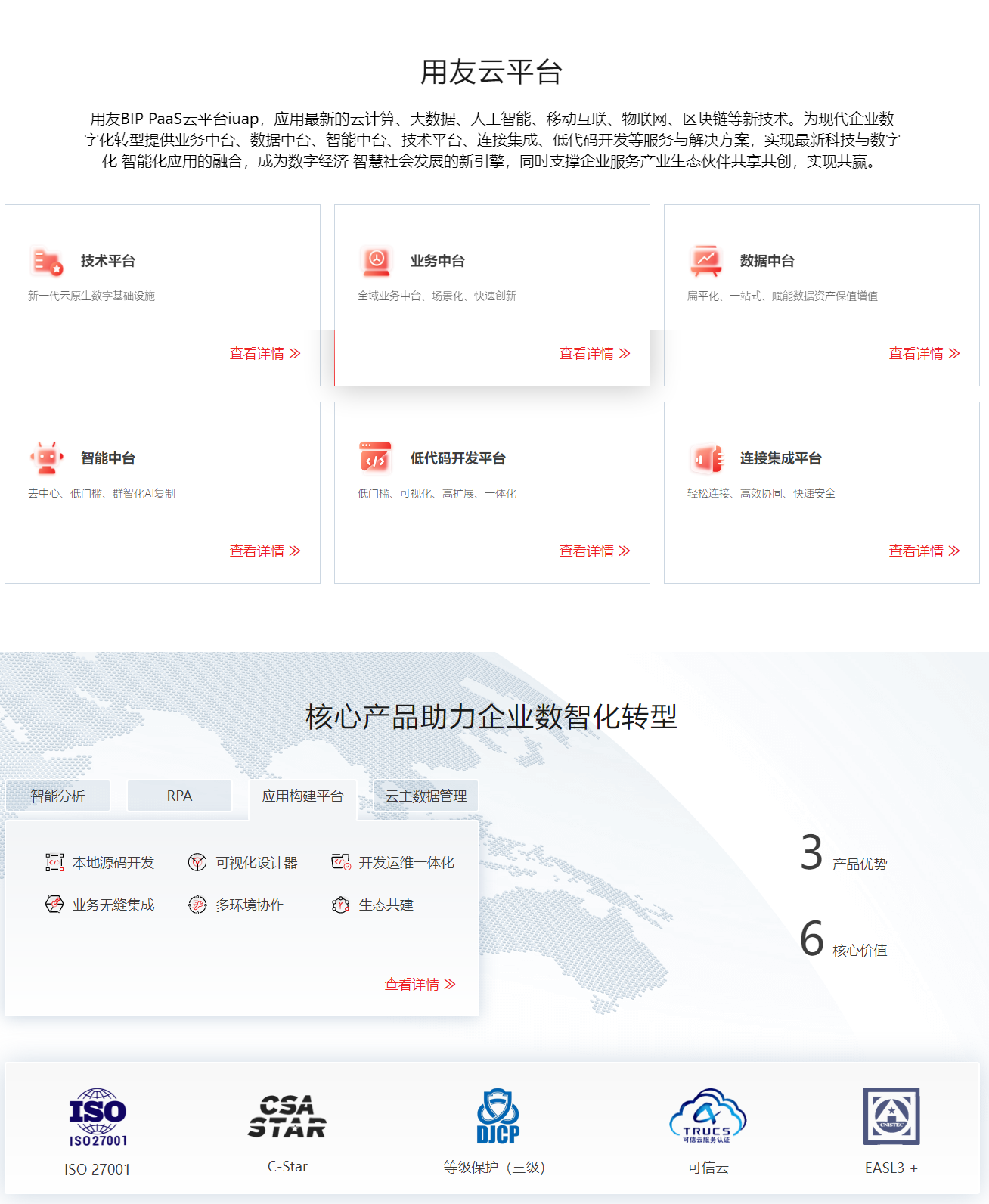
Task: Click the 开发运维一体化 feature icon
Action: [x=341, y=862]
